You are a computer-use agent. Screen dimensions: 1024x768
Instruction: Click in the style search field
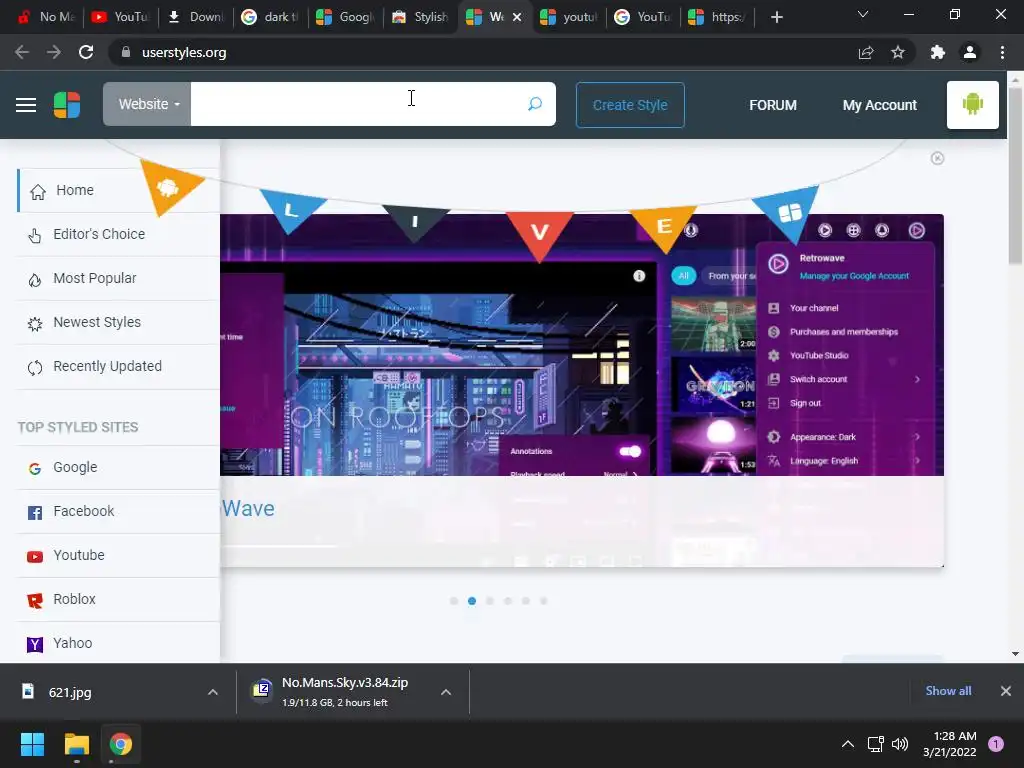[x=358, y=104]
